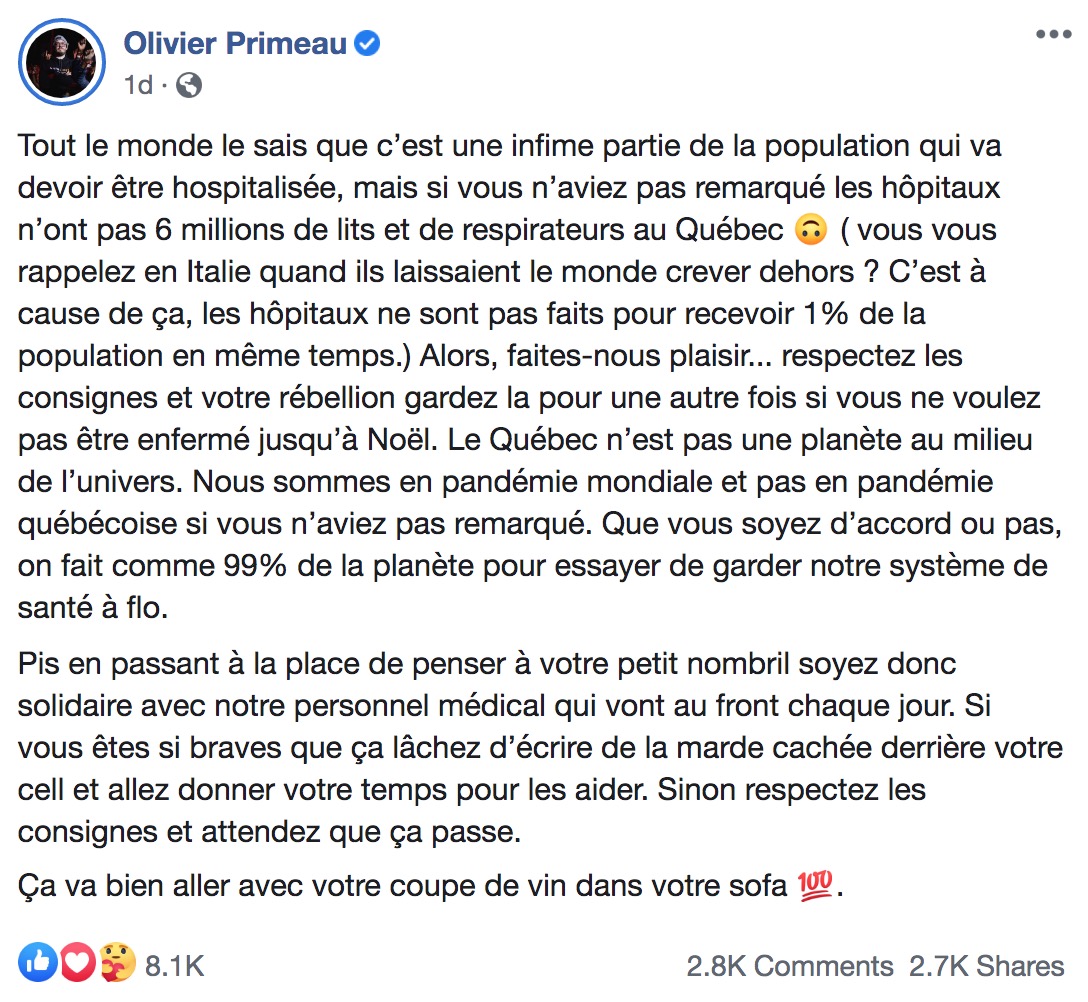Click the thumbs-up Like reaction icon

coord(37,962)
